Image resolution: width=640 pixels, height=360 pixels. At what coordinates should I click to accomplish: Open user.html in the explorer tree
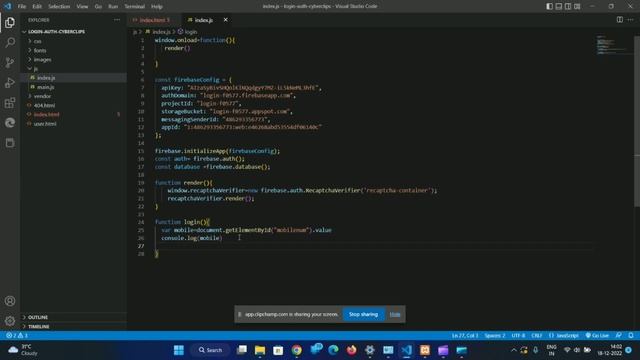(x=73, y=124)
